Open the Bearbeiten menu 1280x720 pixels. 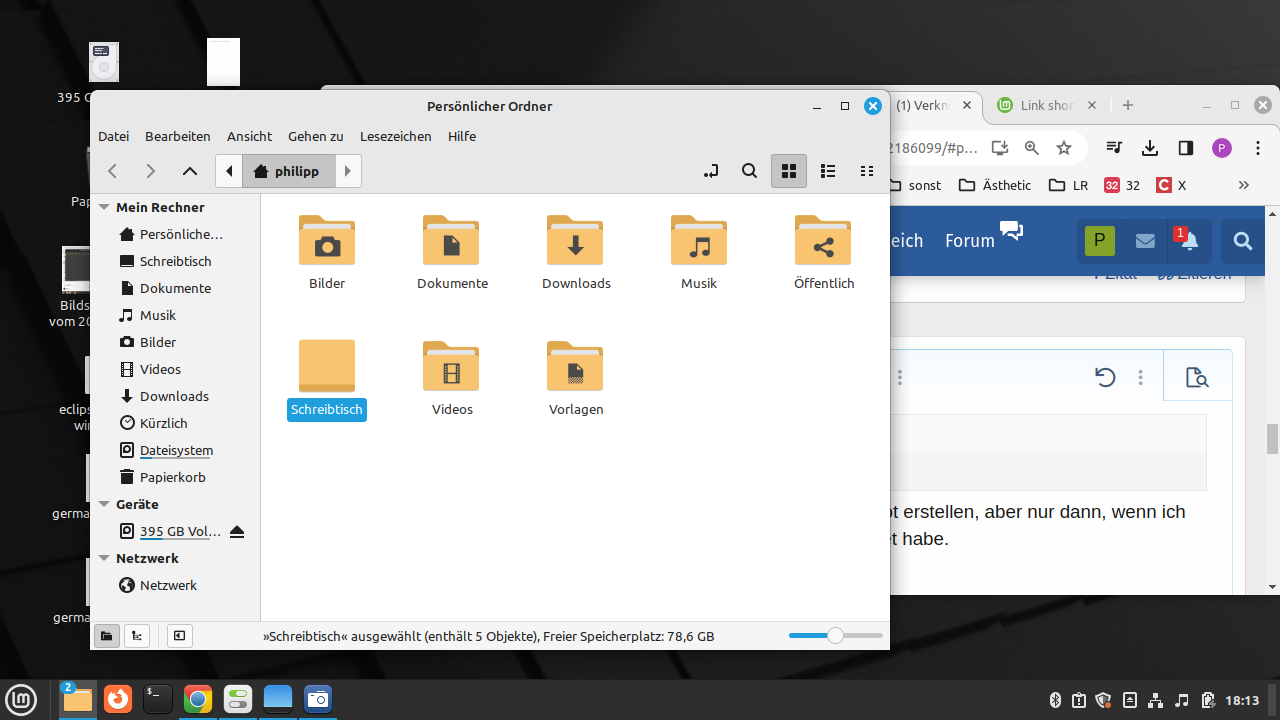[178, 136]
